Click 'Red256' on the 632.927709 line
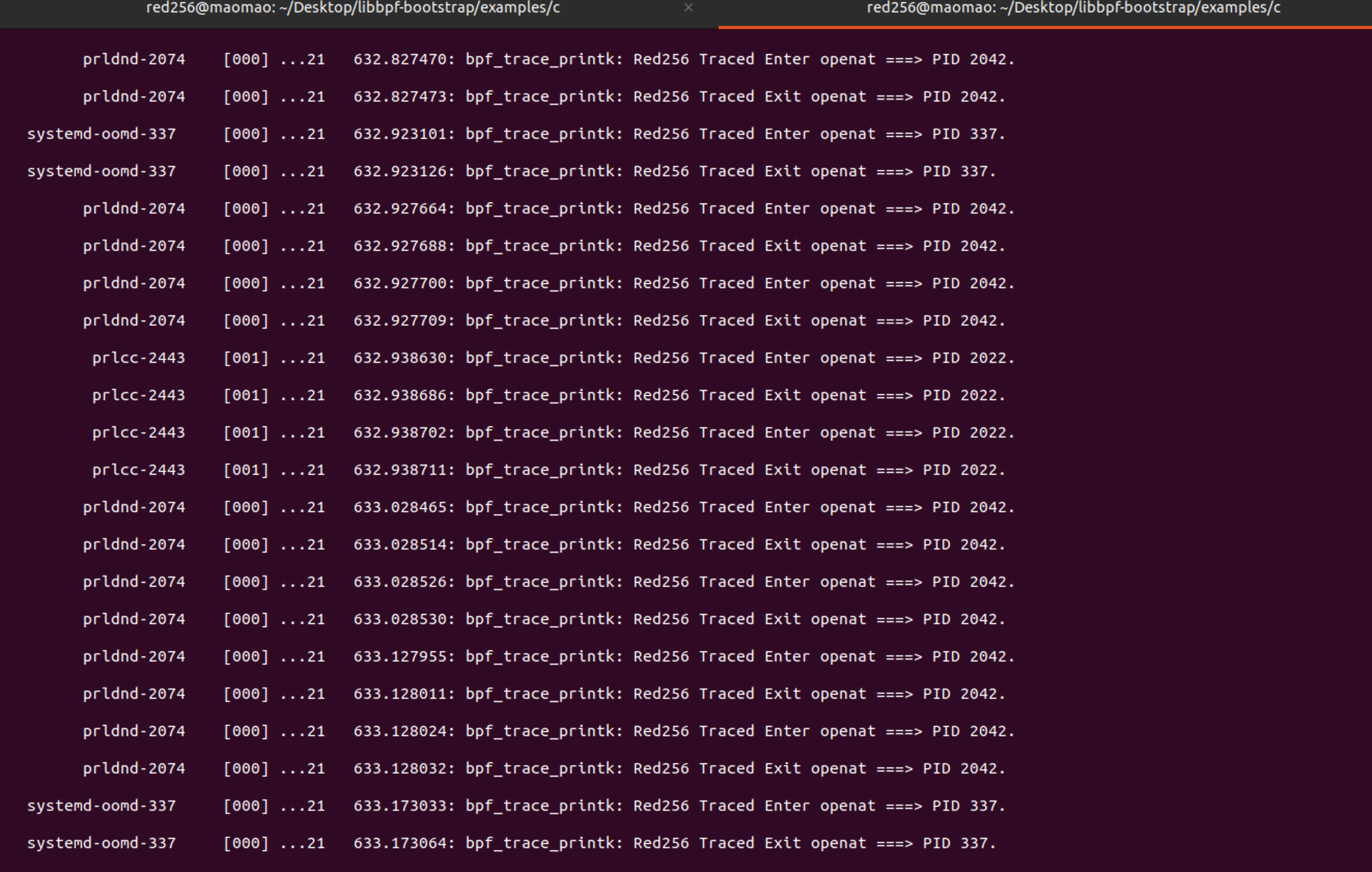 [661, 321]
